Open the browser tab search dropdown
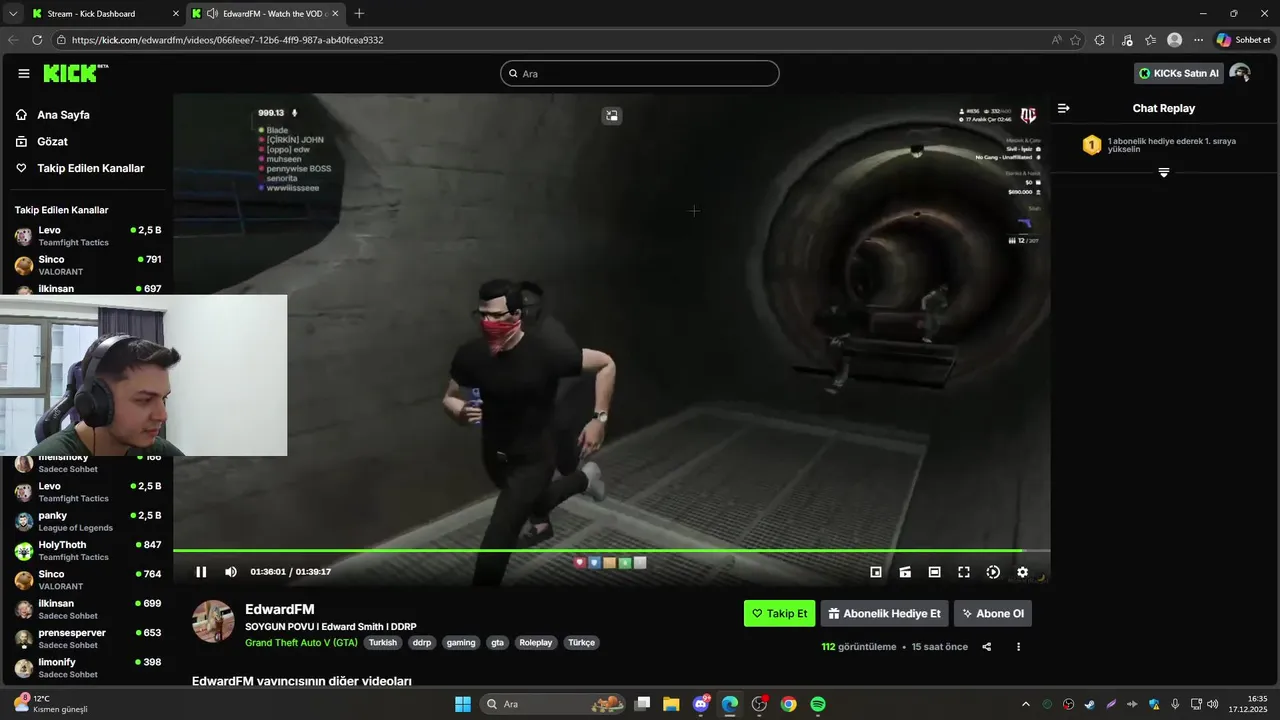This screenshot has width=1280, height=720. [x=13, y=13]
